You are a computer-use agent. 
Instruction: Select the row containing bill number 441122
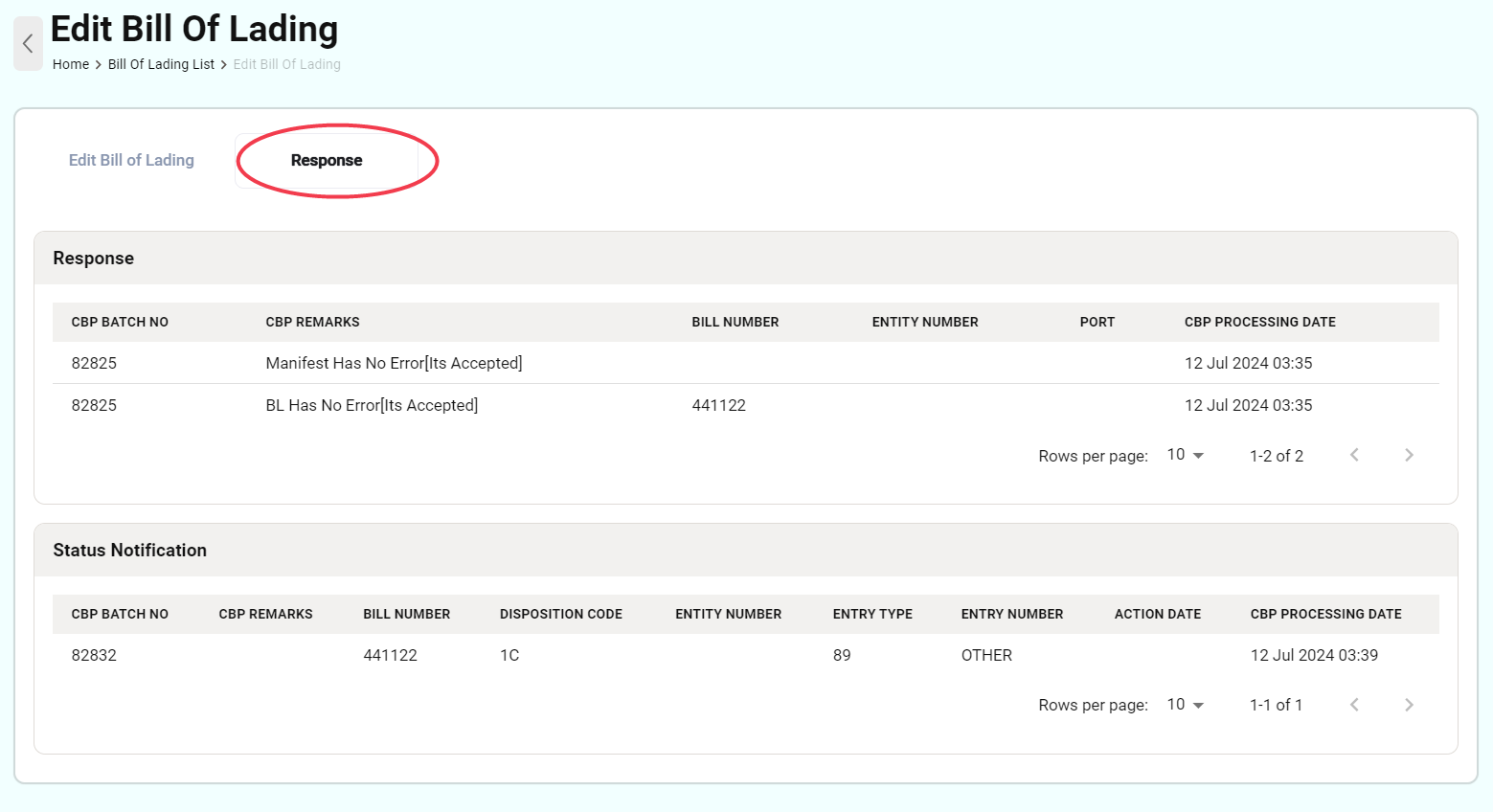click(719, 405)
